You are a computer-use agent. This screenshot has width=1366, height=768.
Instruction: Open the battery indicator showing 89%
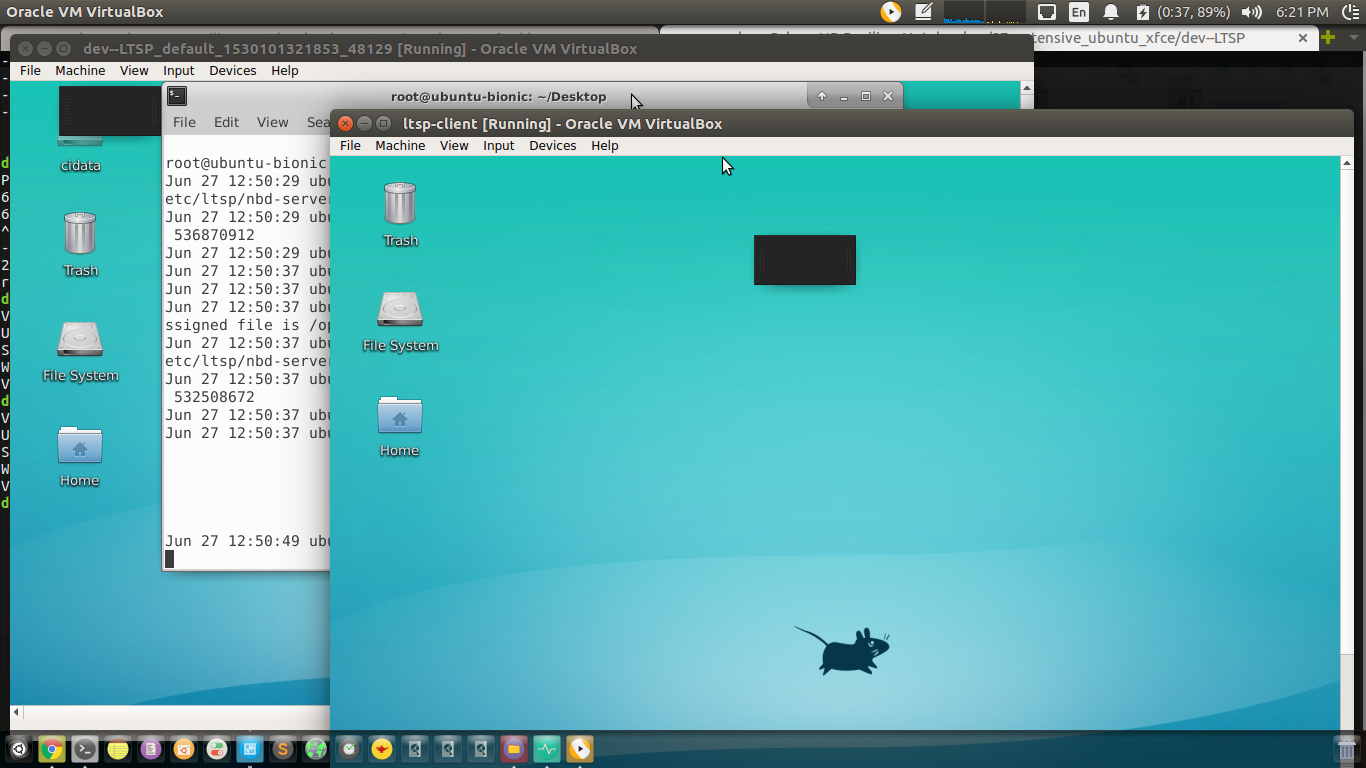pyautogui.click(x=1183, y=12)
